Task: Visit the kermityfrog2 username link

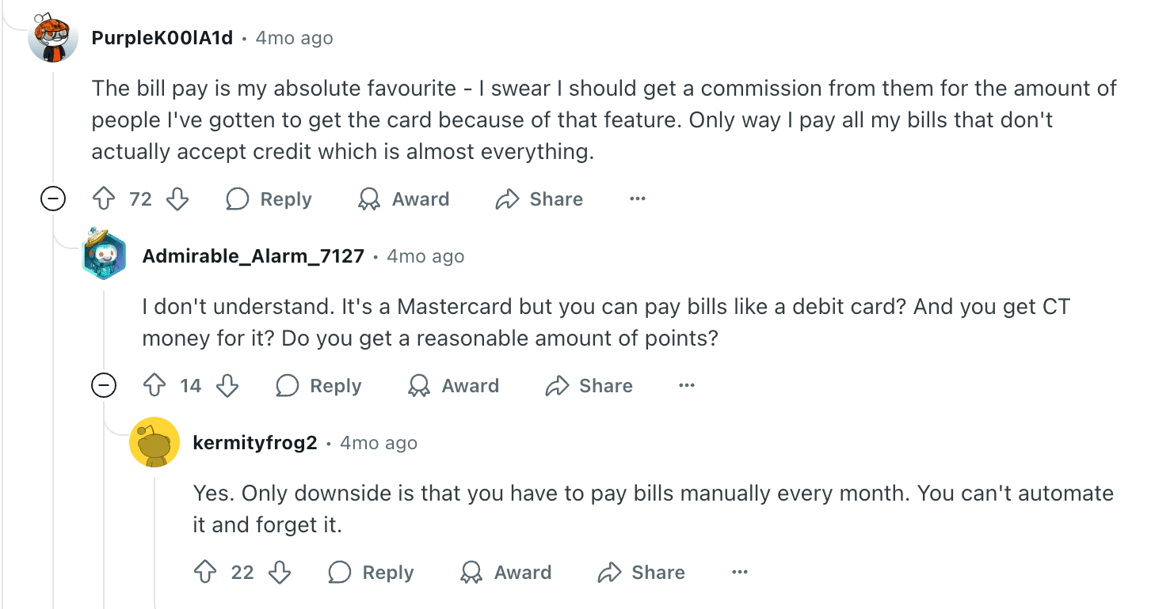Action: coord(254,442)
